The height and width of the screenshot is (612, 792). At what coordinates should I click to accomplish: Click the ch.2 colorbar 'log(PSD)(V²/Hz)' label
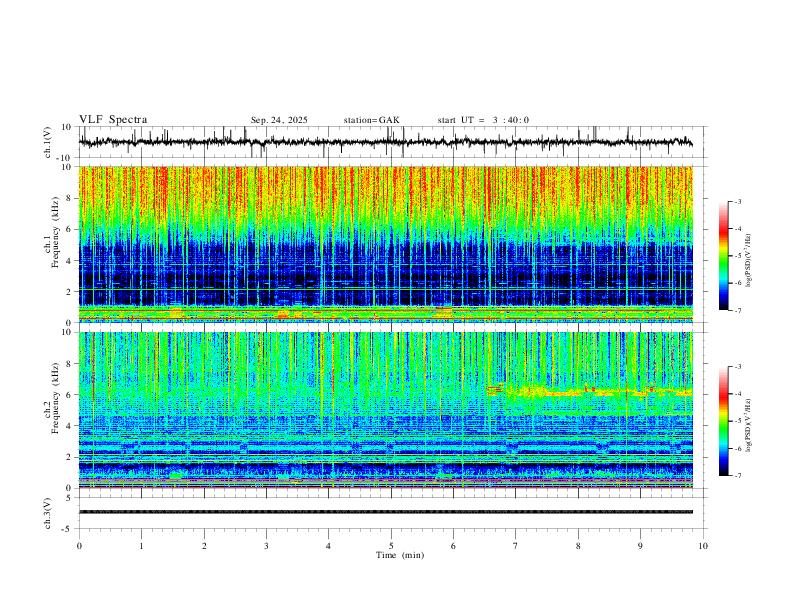coord(749,425)
